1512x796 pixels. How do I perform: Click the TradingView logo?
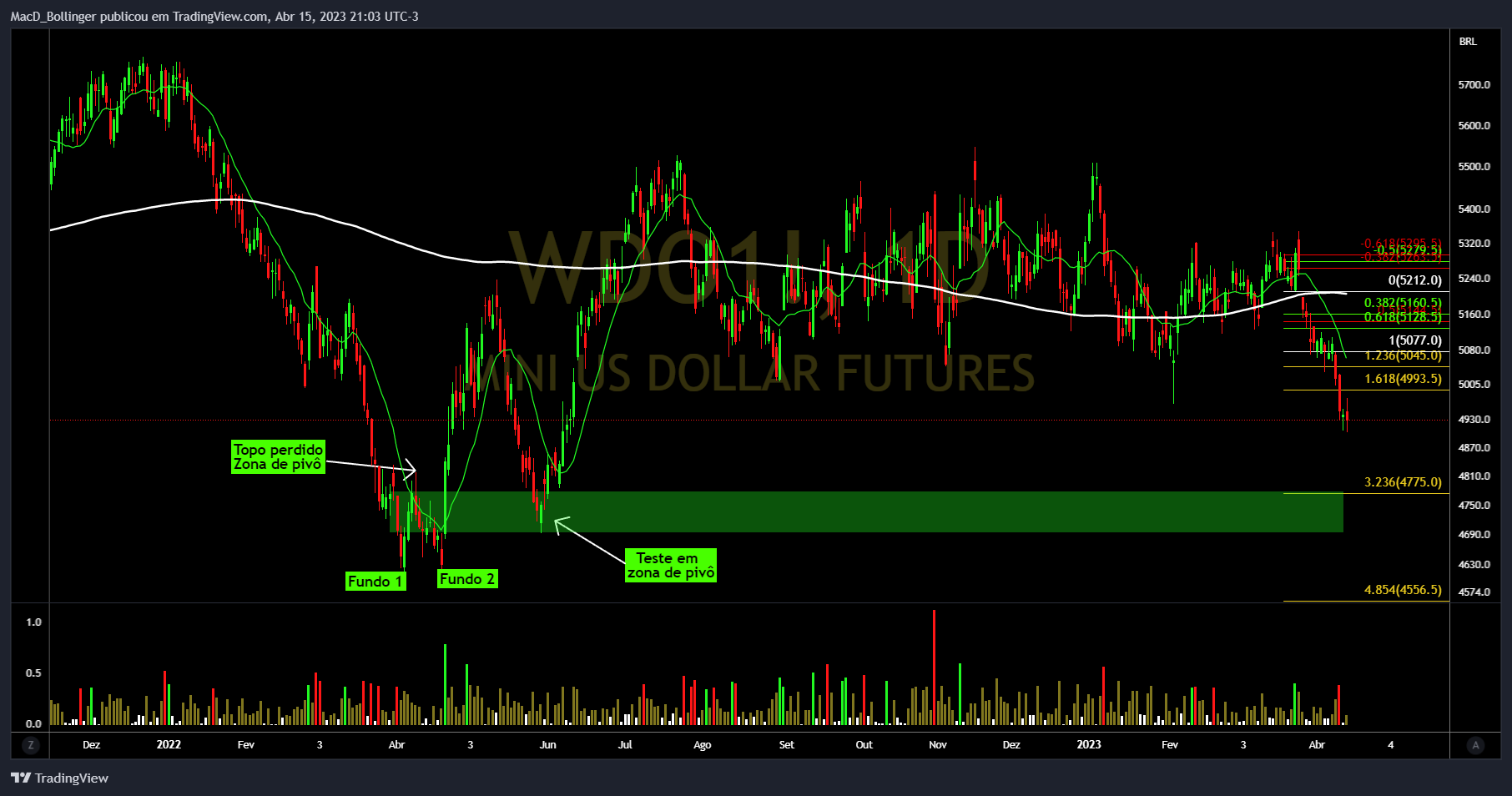point(60,778)
